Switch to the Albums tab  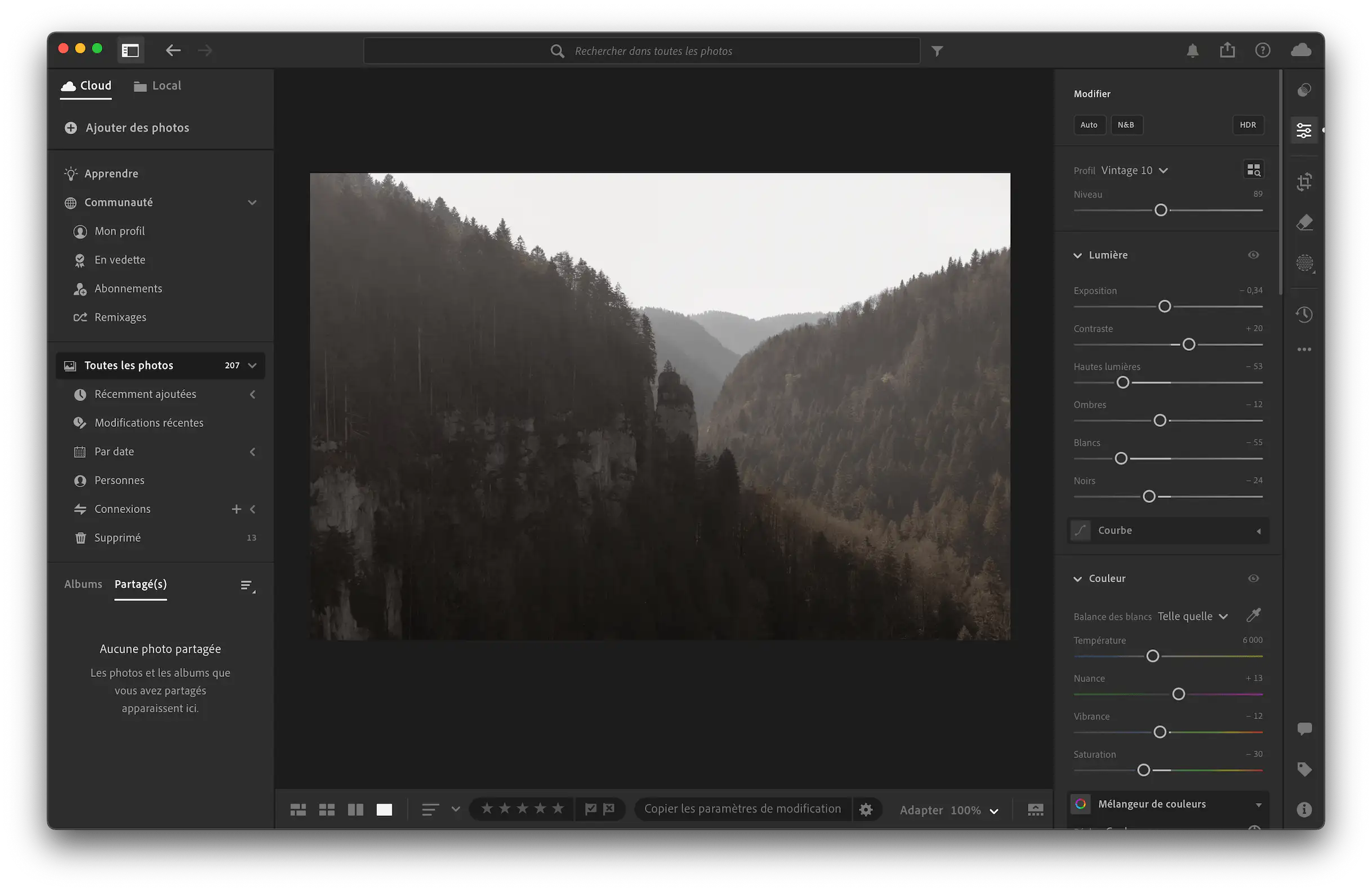coord(83,584)
